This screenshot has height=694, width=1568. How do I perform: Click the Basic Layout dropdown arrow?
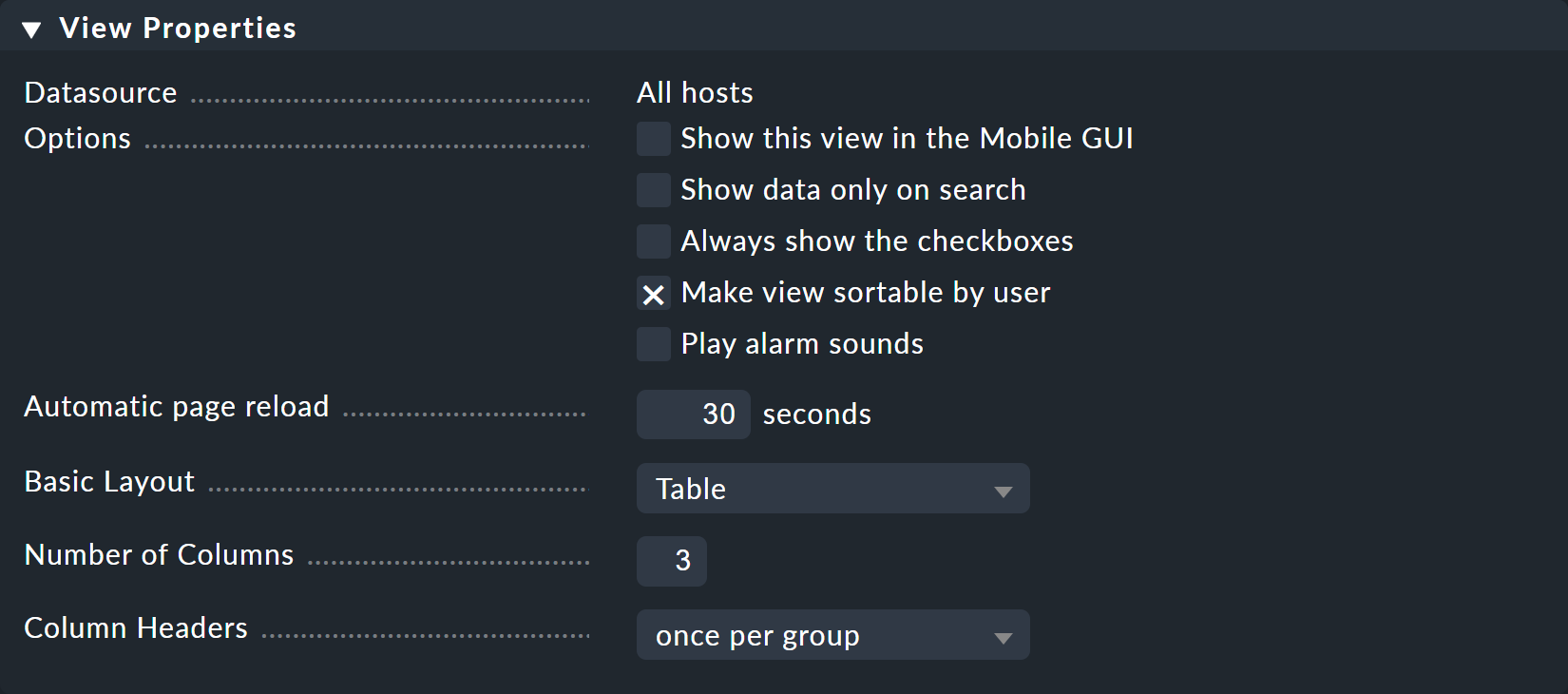pos(1003,489)
